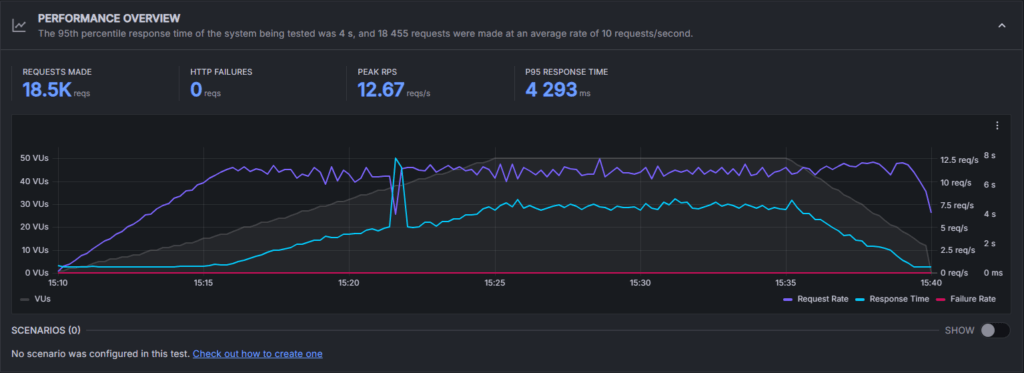1024x373 pixels.
Task: Click the 20 VUs axis label
Action: [x=35, y=227]
